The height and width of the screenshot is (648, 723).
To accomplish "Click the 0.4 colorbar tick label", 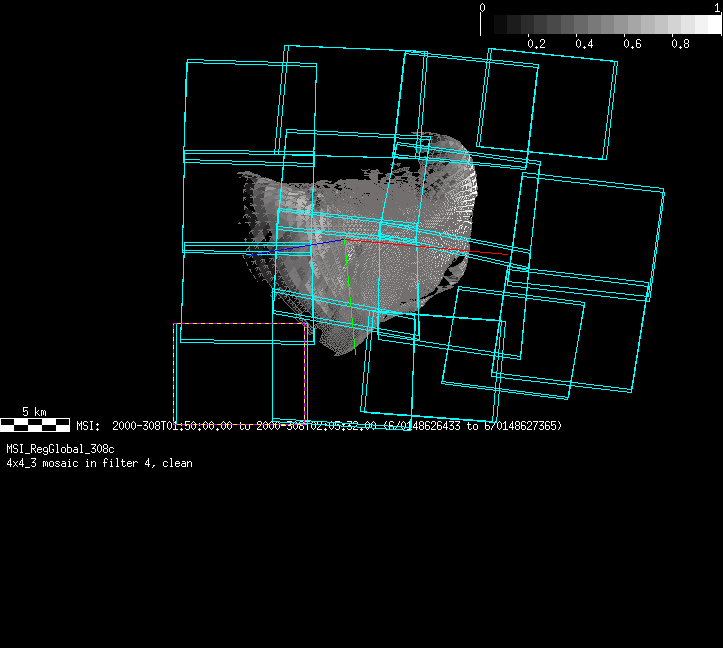I will (x=584, y=44).
